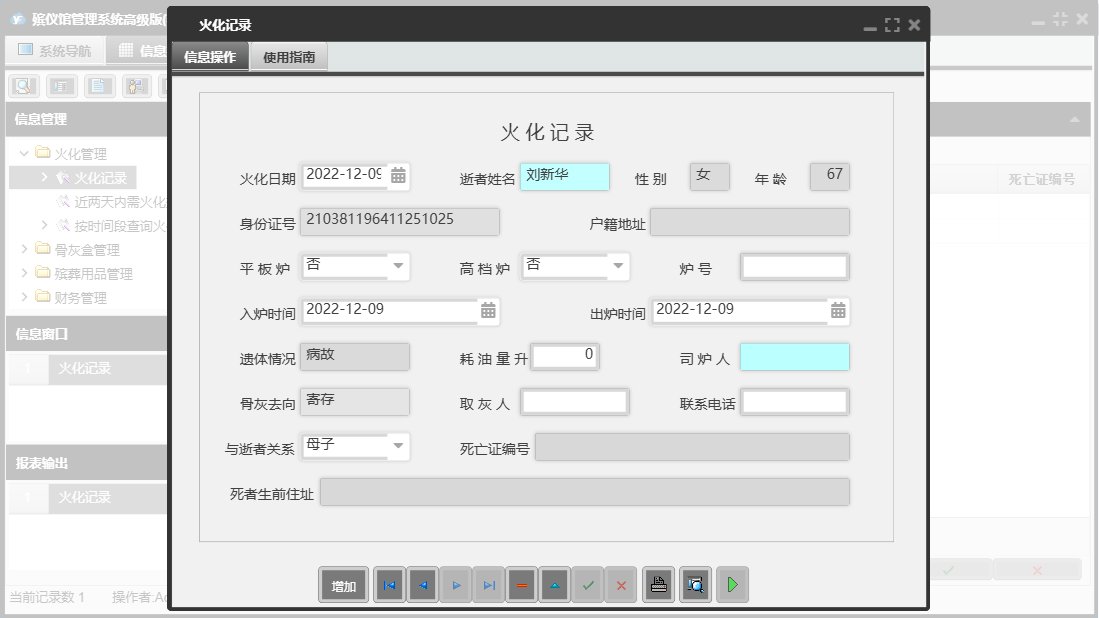The image size is (1099, 618).
Task: Switch to the 使用指南 tab
Action: [289, 58]
